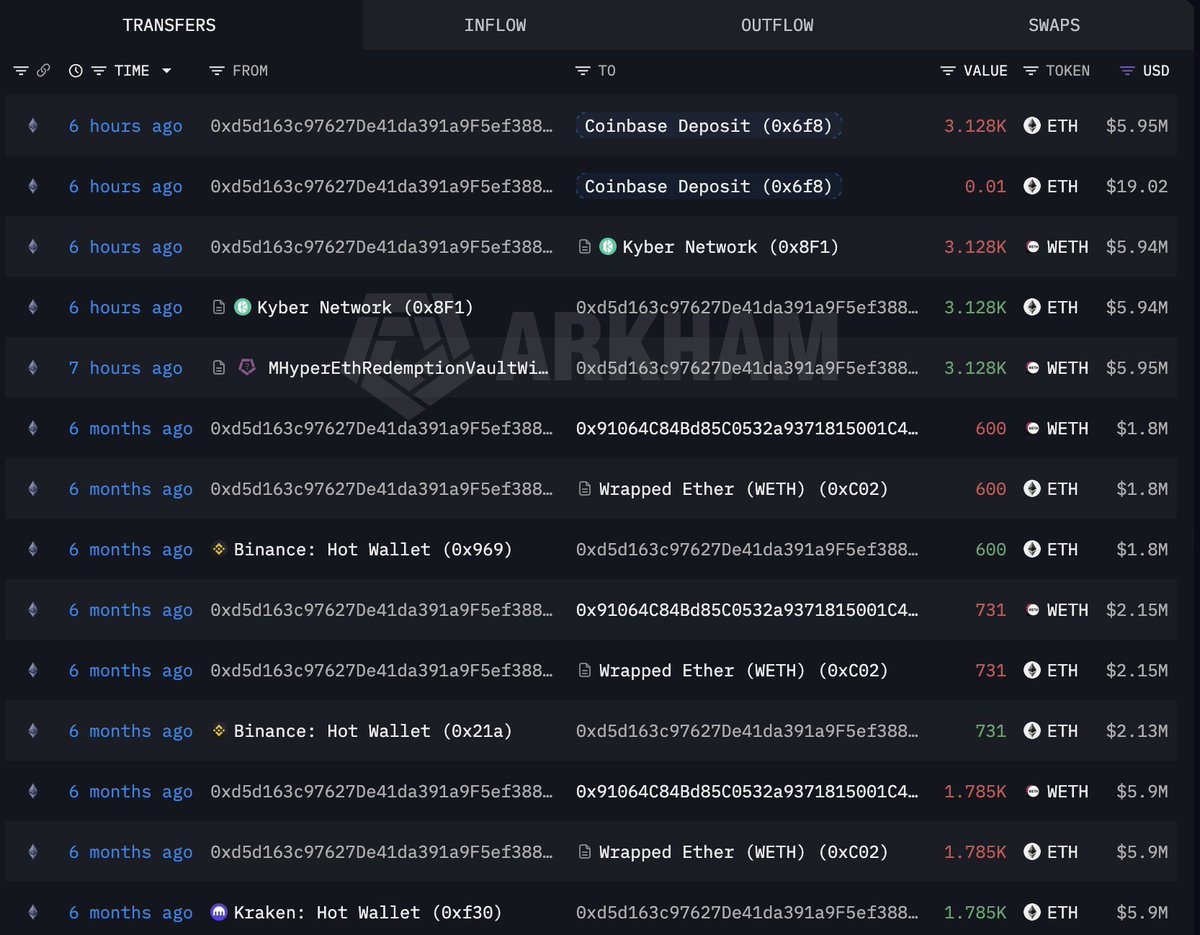The height and width of the screenshot is (935, 1200).
Task: Open the OUTFLOW tab
Action: point(777,25)
